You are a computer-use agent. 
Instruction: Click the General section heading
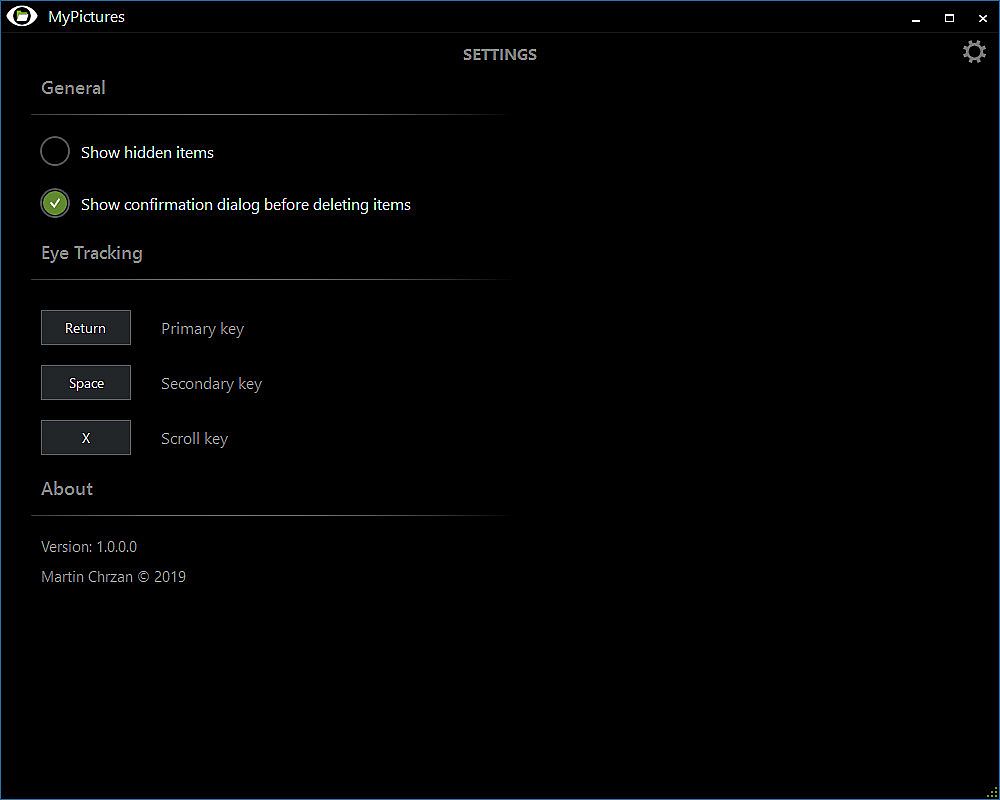[x=73, y=88]
